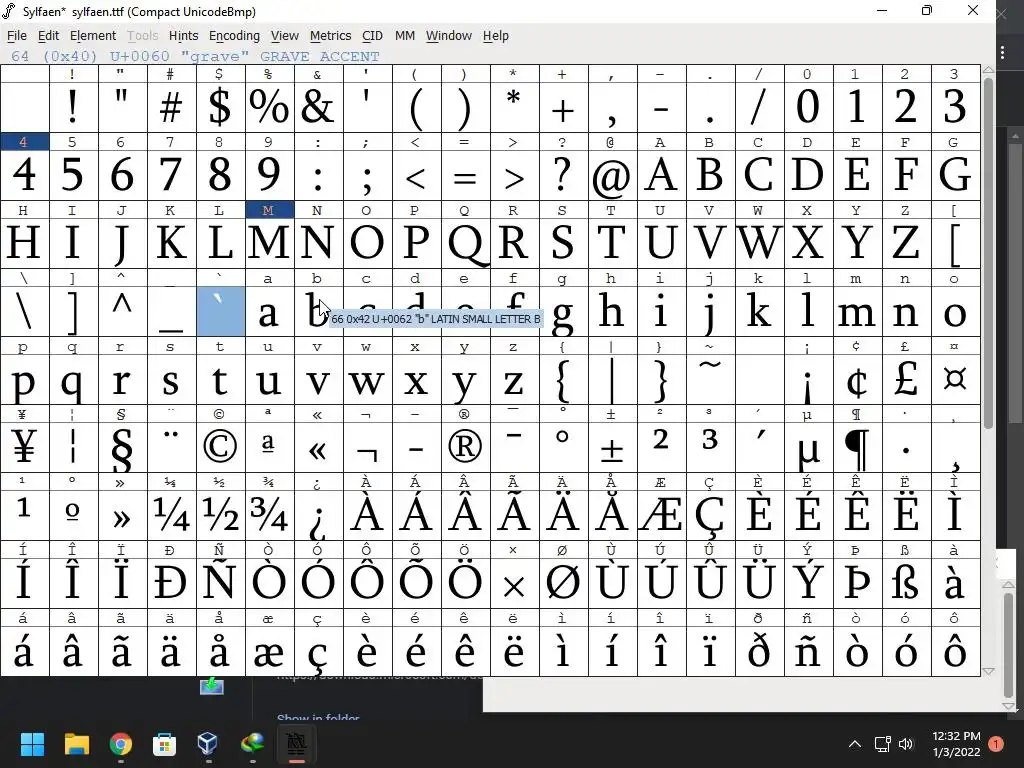The width and height of the screenshot is (1024, 768).
Task: Select the cent sign glyph cell
Action: click(857, 379)
